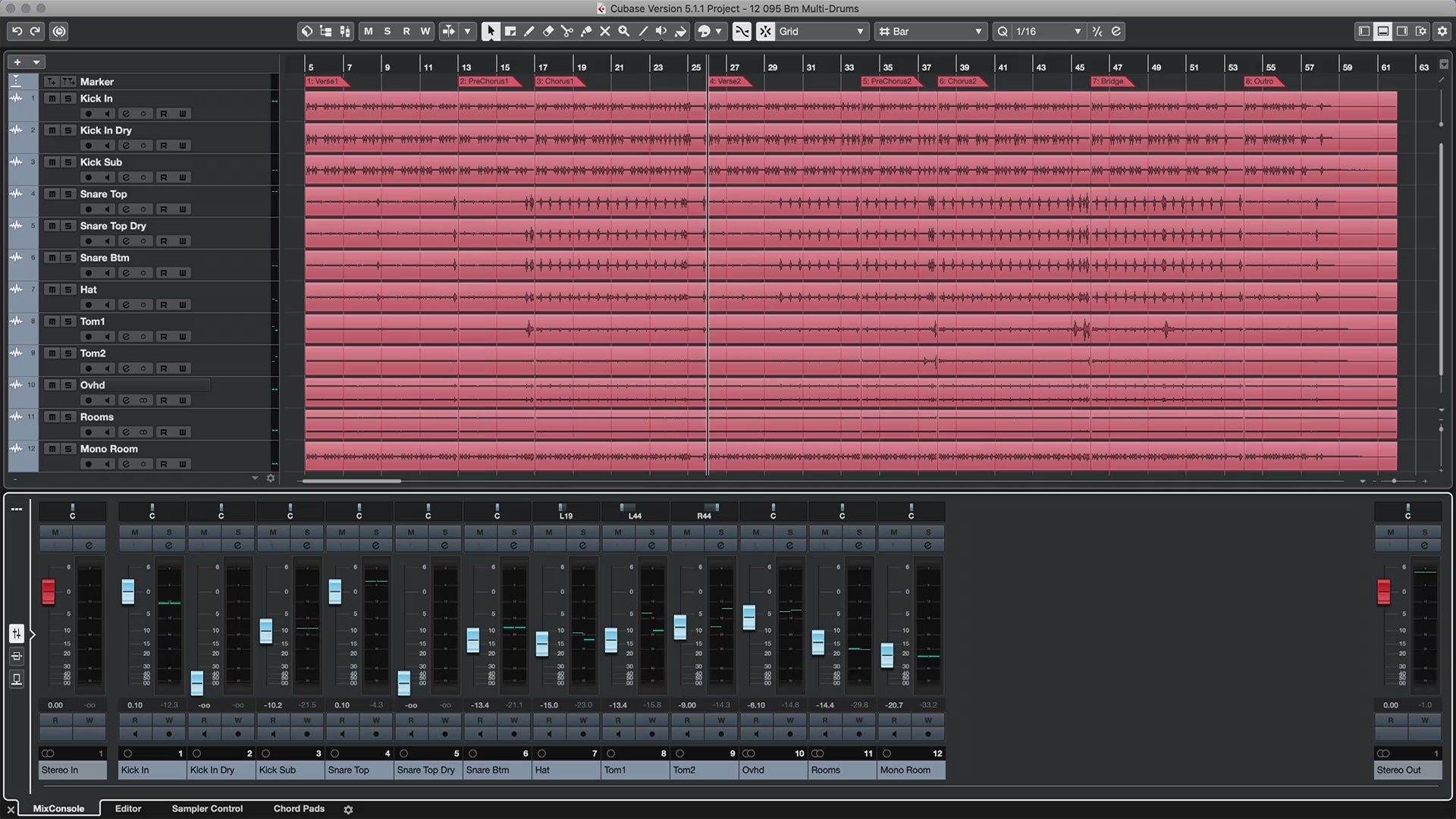
Task: Click the Stereo Out red fader handle
Action: [x=1384, y=592]
